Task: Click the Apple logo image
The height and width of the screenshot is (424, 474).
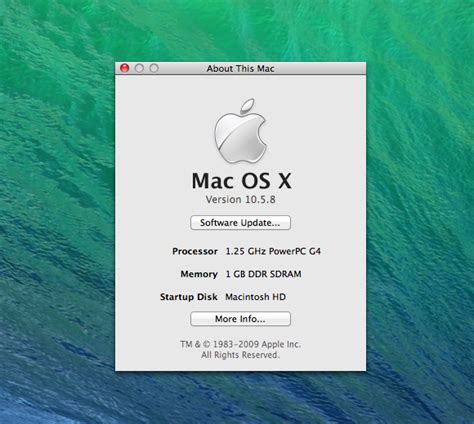Action: (240, 131)
